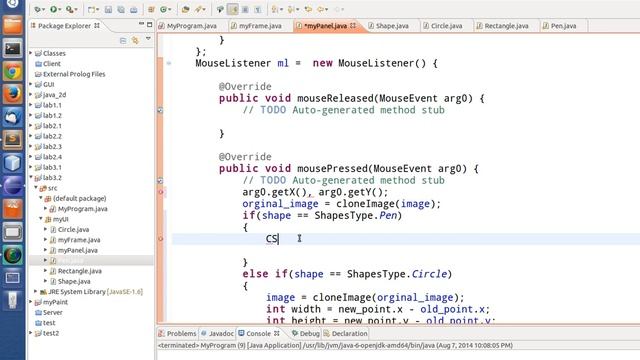The image size is (640, 360).
Task: Click Collapse All in Package Explorer
Action: (x=123, y=40)
